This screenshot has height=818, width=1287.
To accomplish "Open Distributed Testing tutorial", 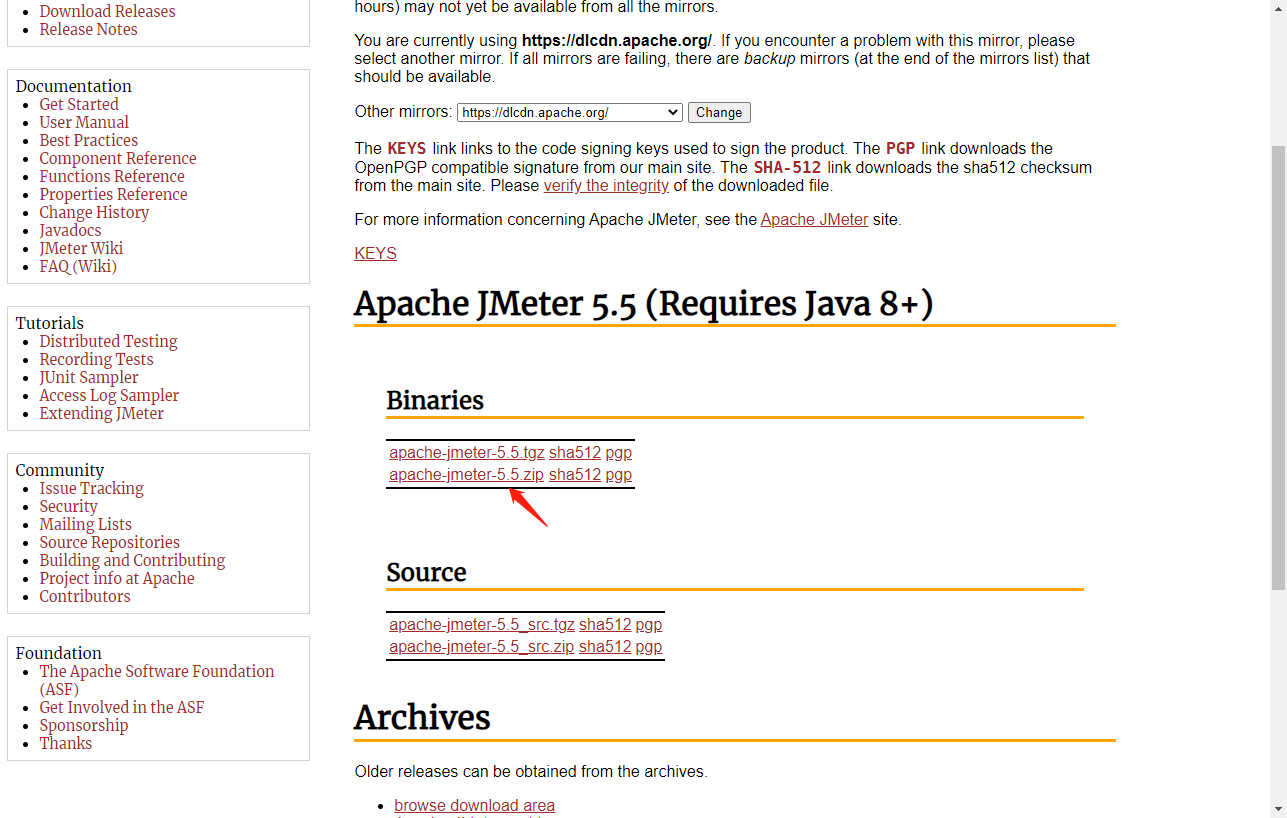I will [x=108, y=341].
